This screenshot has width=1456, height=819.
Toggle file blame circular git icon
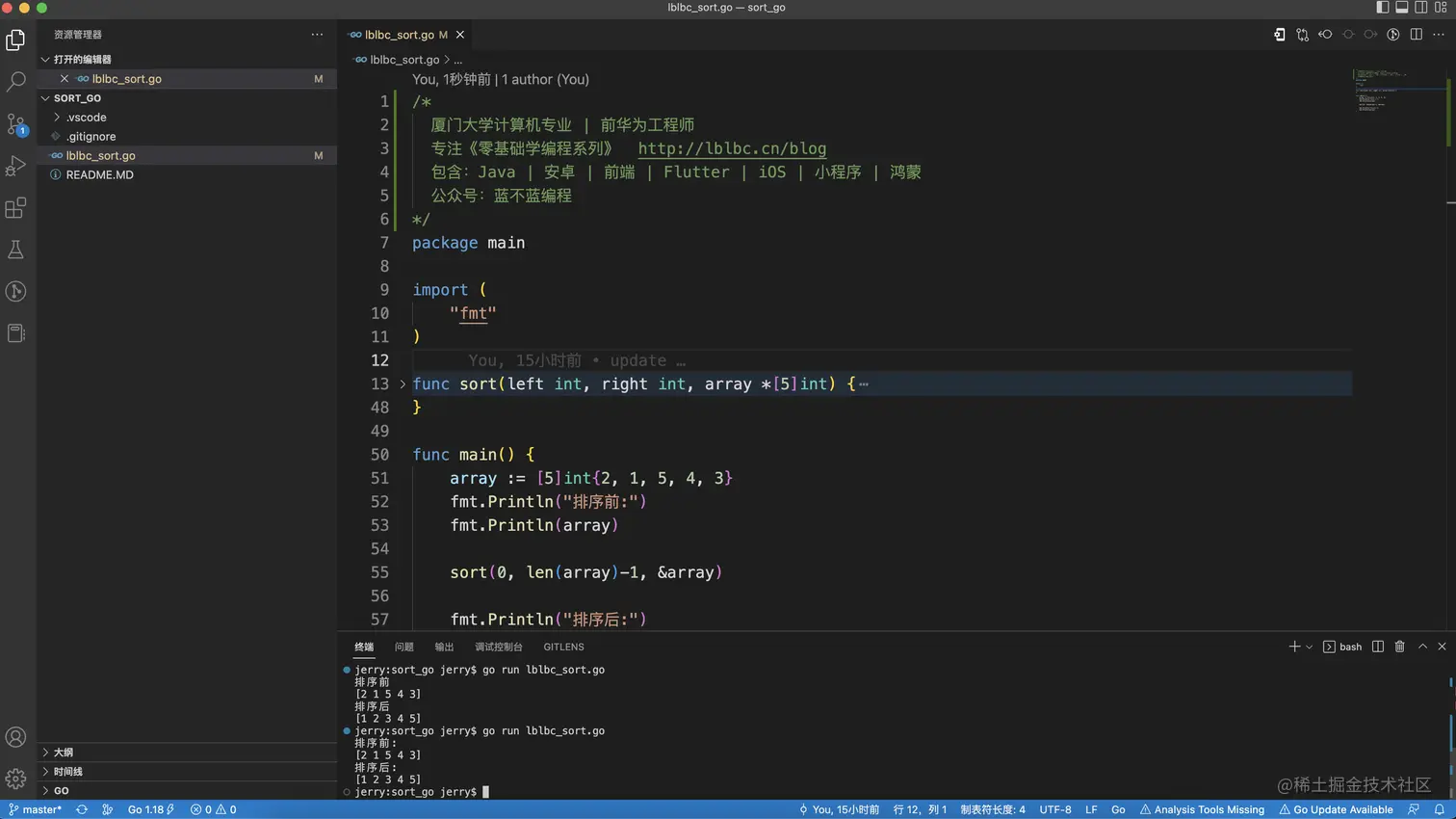[x=1393, y=35]
